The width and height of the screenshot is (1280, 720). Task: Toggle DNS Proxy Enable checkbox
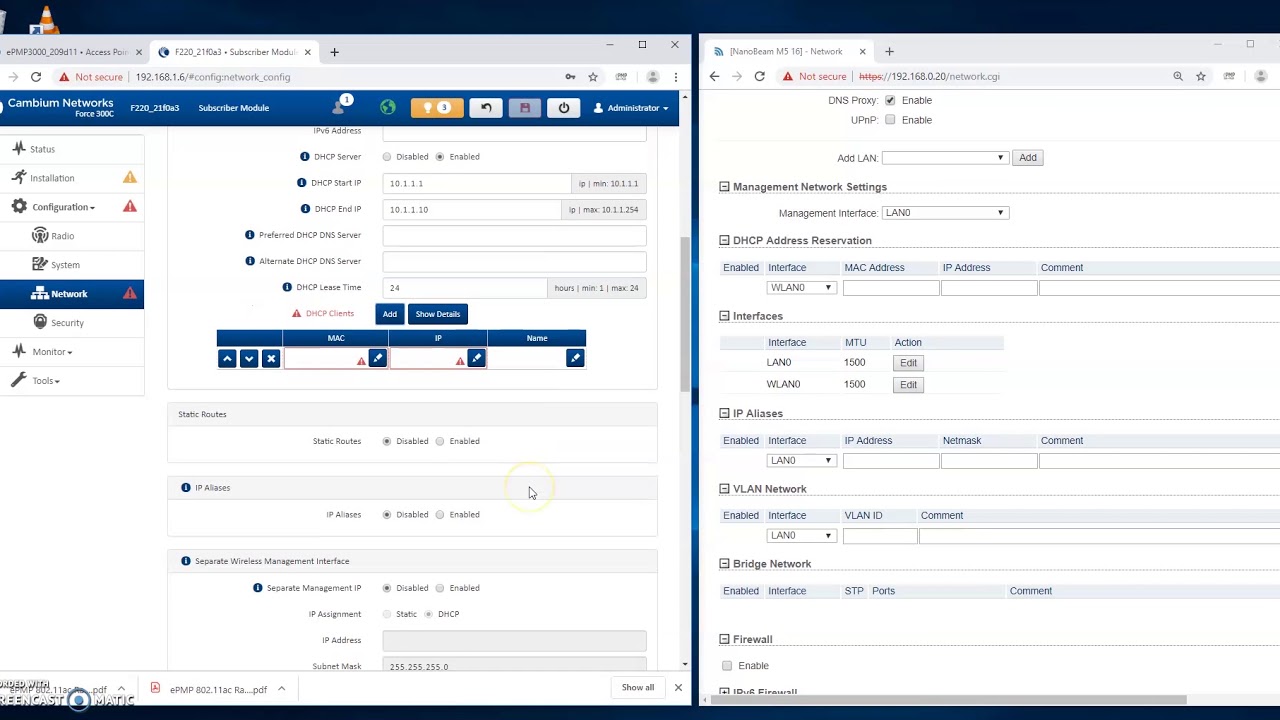[890, 100]
